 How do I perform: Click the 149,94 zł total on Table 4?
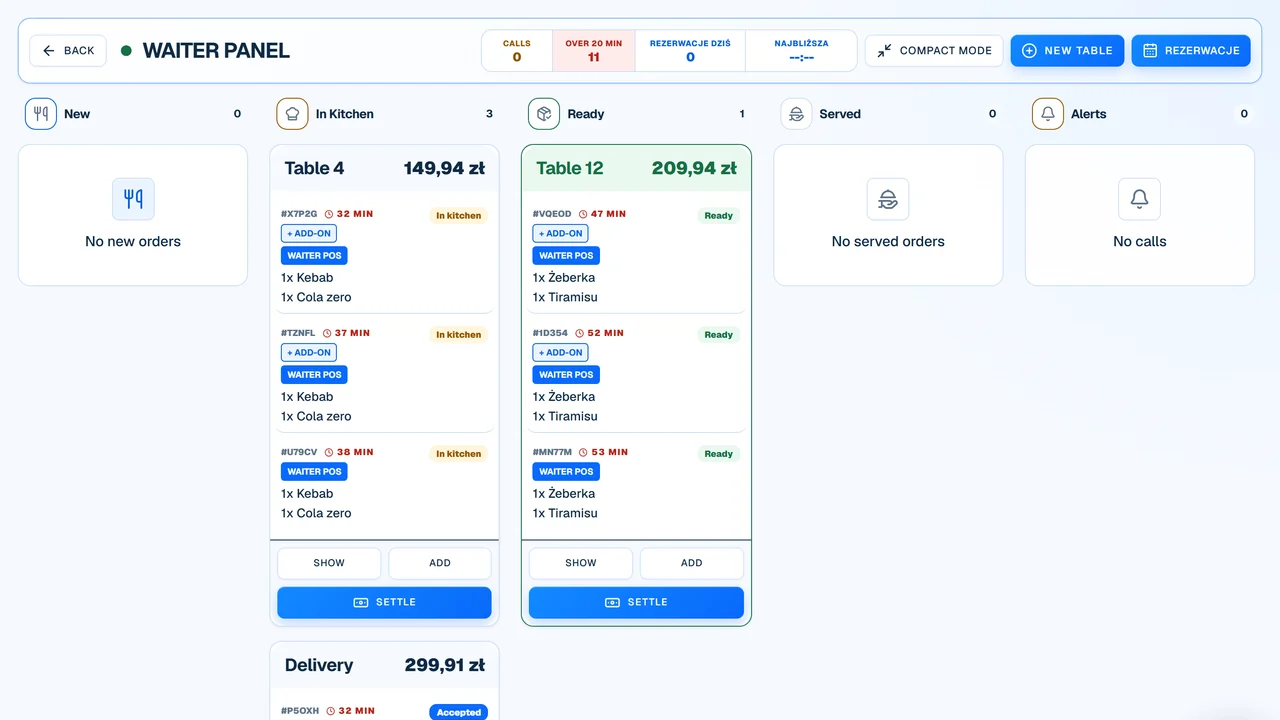[444, 168]
